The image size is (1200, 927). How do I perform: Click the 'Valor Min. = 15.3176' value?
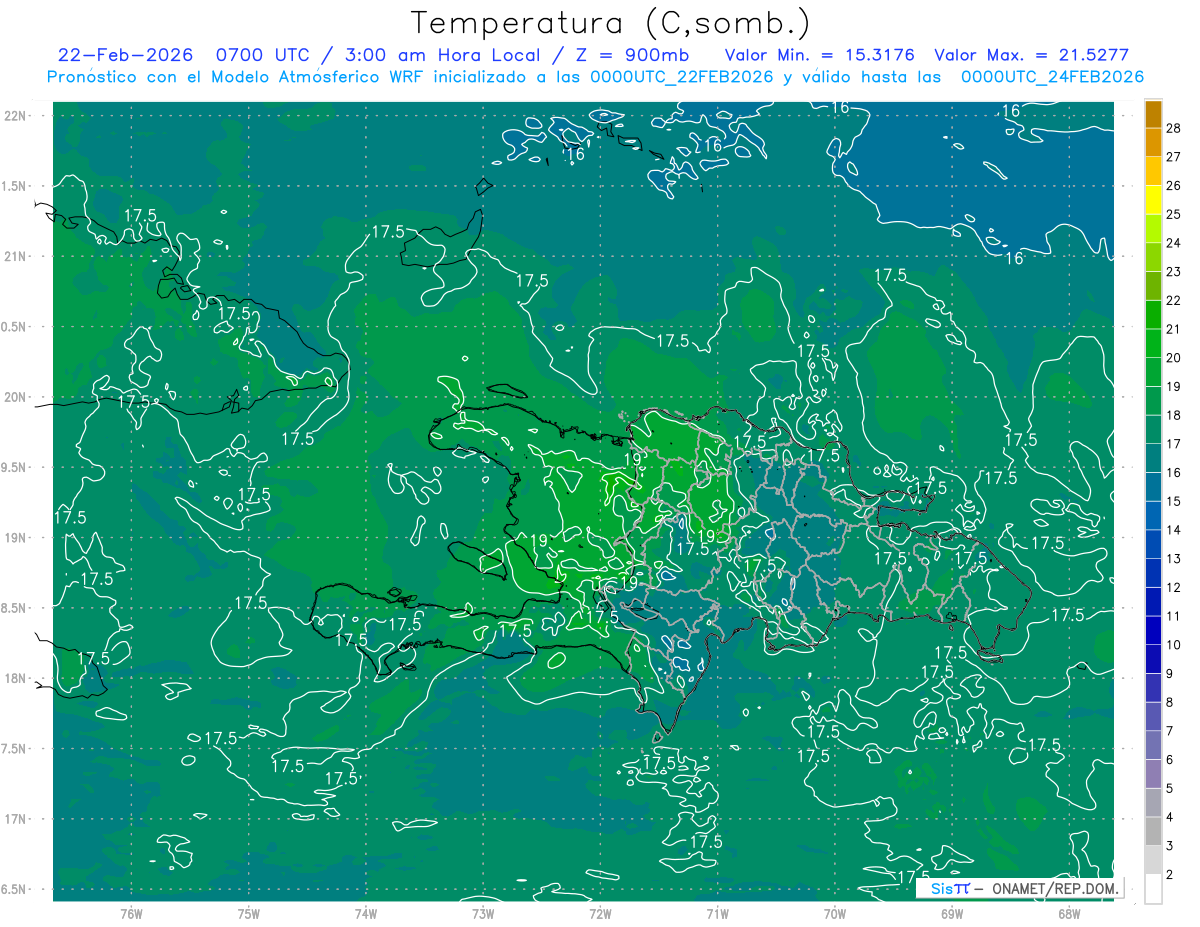(819, 55)
